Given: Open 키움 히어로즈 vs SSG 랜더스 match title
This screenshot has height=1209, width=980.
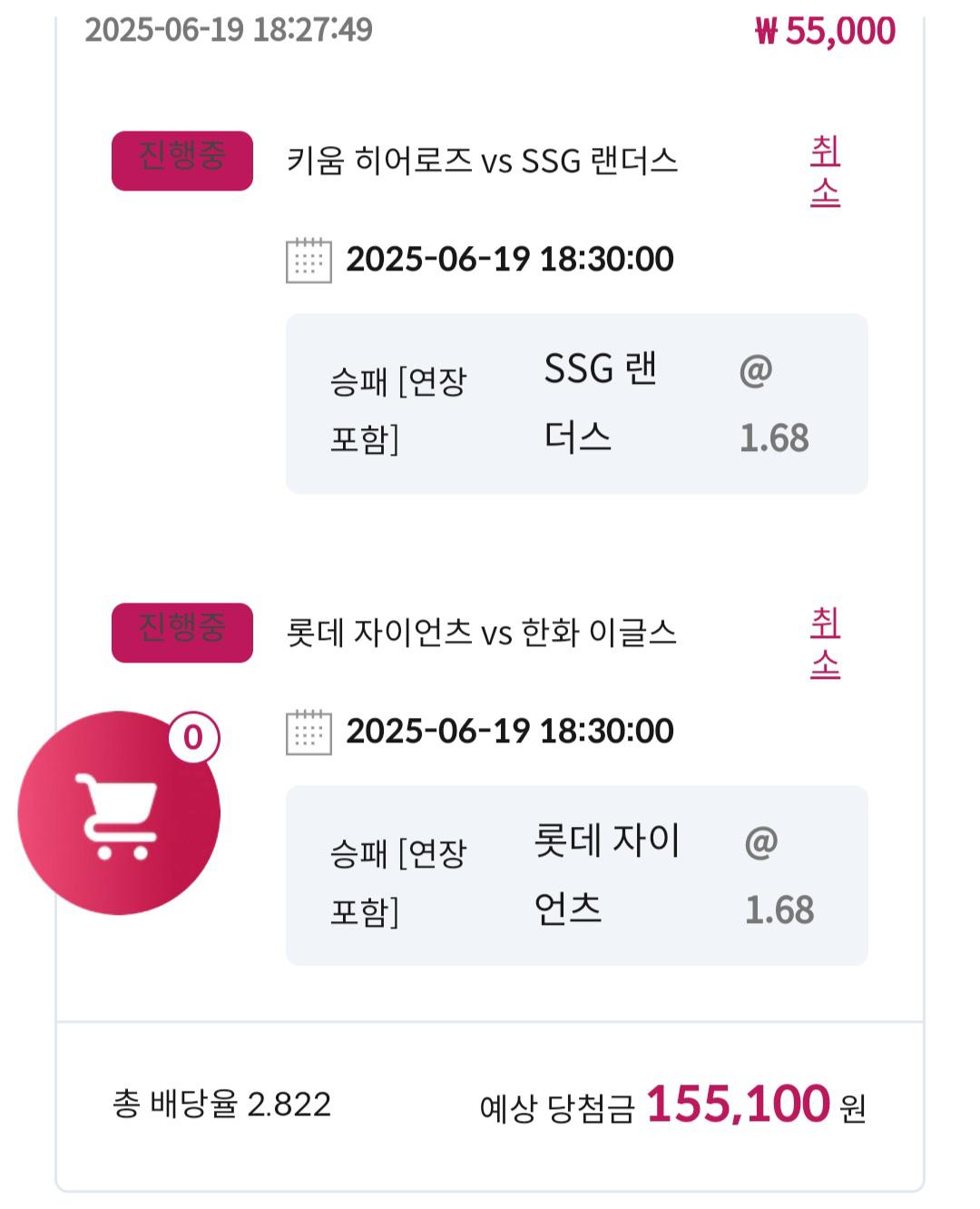Looking at the screenshot, I should pyautogui.click(x=482, y=162).
